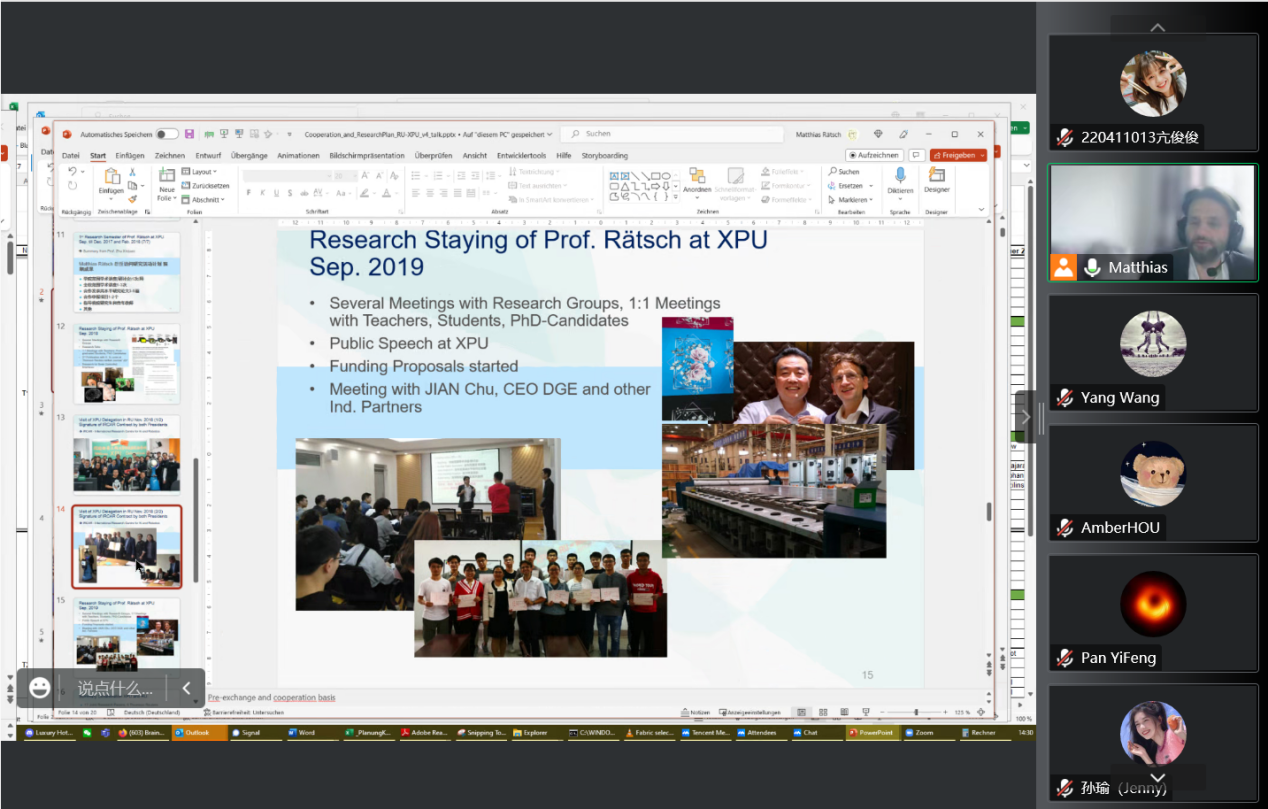Click the 'Public Speech at XPU' bullet text
Viewport: 1268px width, 809px height.
pyautogui.click(x=409, y=344)
